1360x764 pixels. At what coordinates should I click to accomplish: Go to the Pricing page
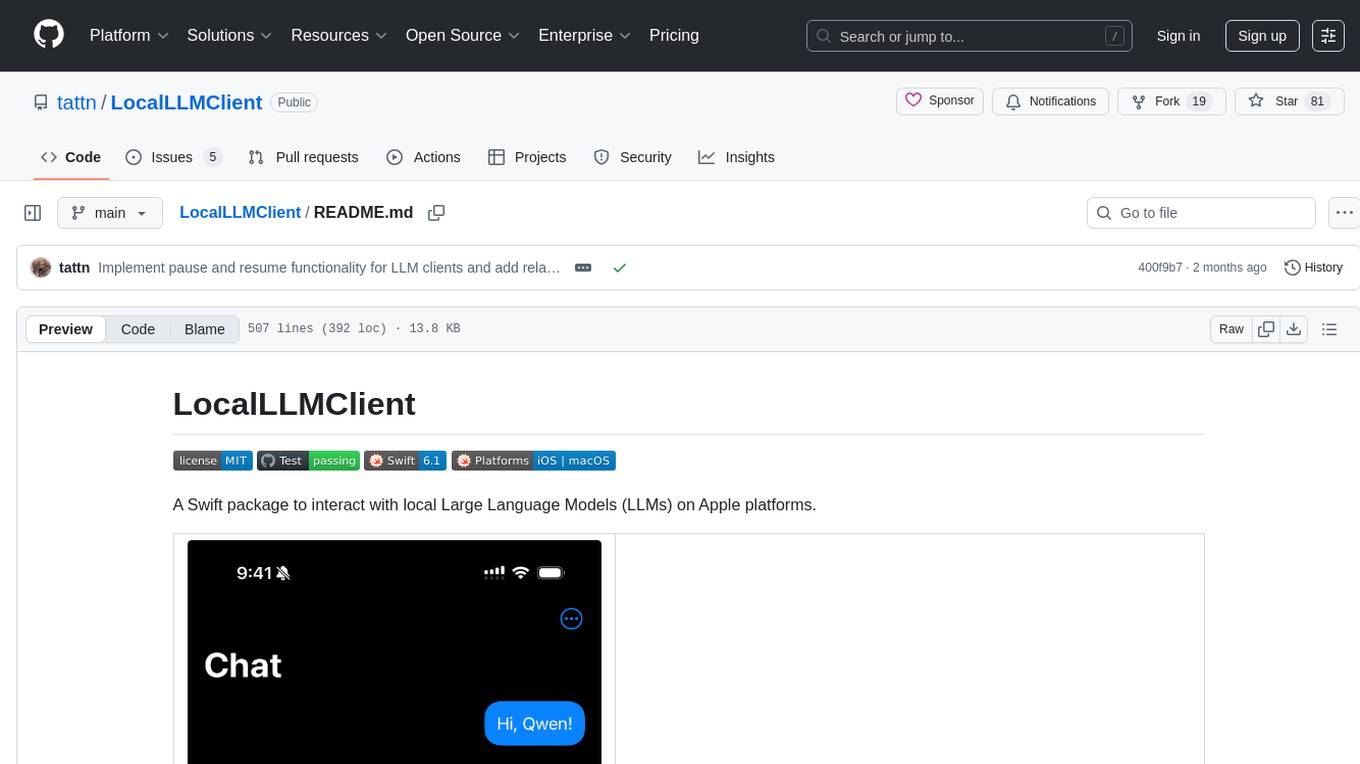coord(674,35)
